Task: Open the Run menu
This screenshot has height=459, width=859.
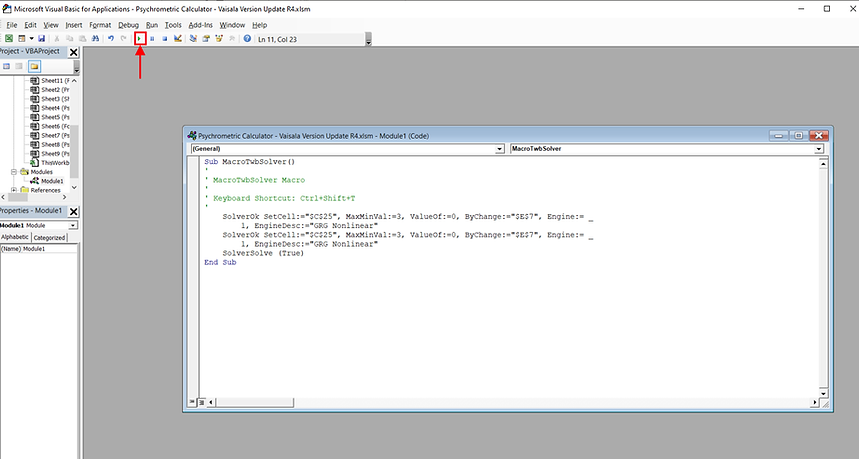Action: pyautogui.click(x=152, y=25)
